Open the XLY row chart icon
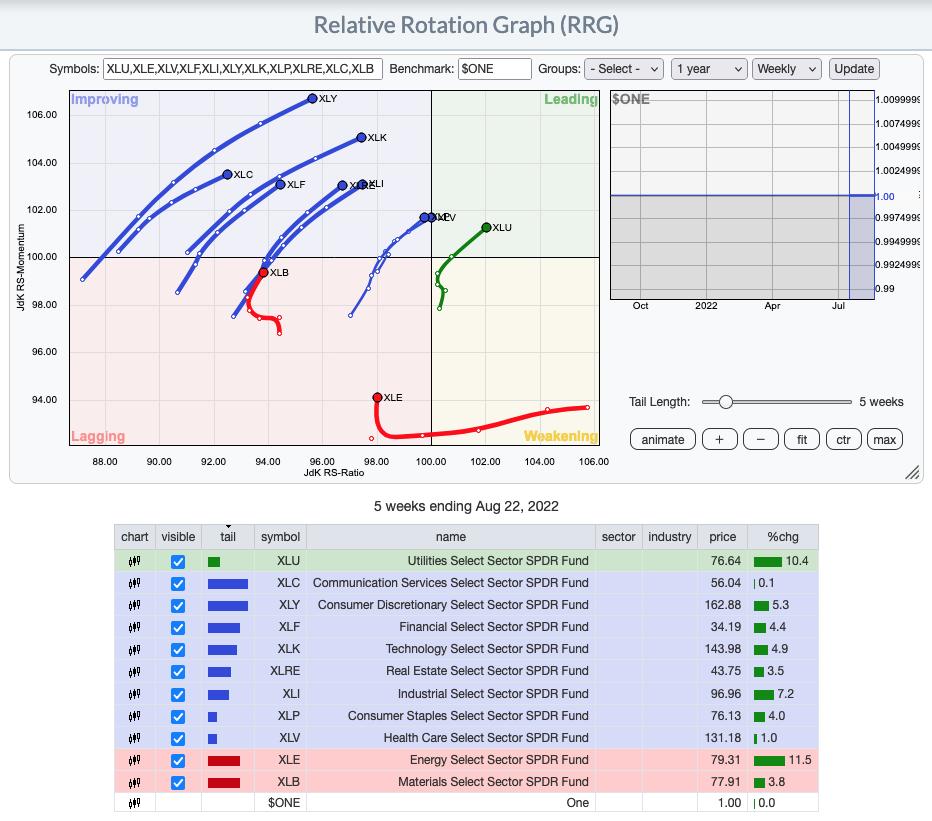This screenshot has height=821, width=932. point(134,605)
